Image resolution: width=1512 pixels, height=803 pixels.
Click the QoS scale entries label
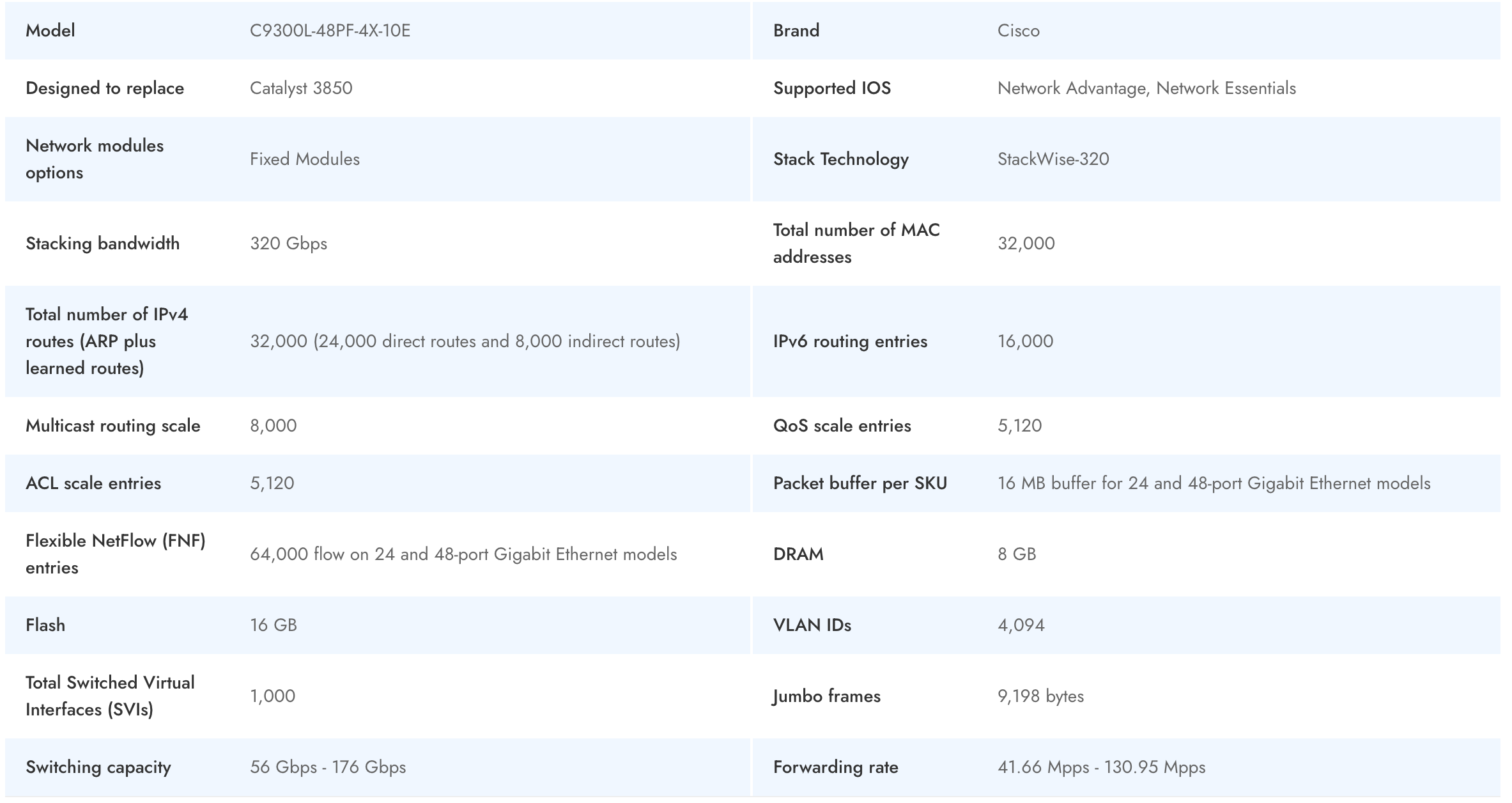pyautogui.click(x=842, y=426)
